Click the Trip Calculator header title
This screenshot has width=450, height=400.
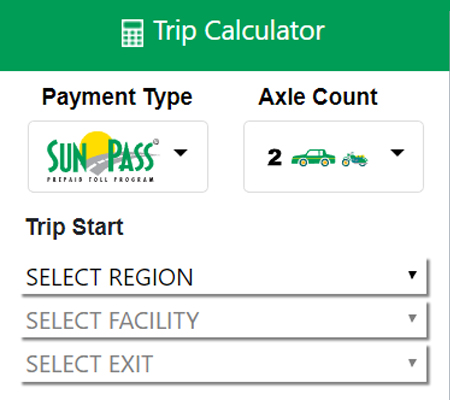coord(239,31)
